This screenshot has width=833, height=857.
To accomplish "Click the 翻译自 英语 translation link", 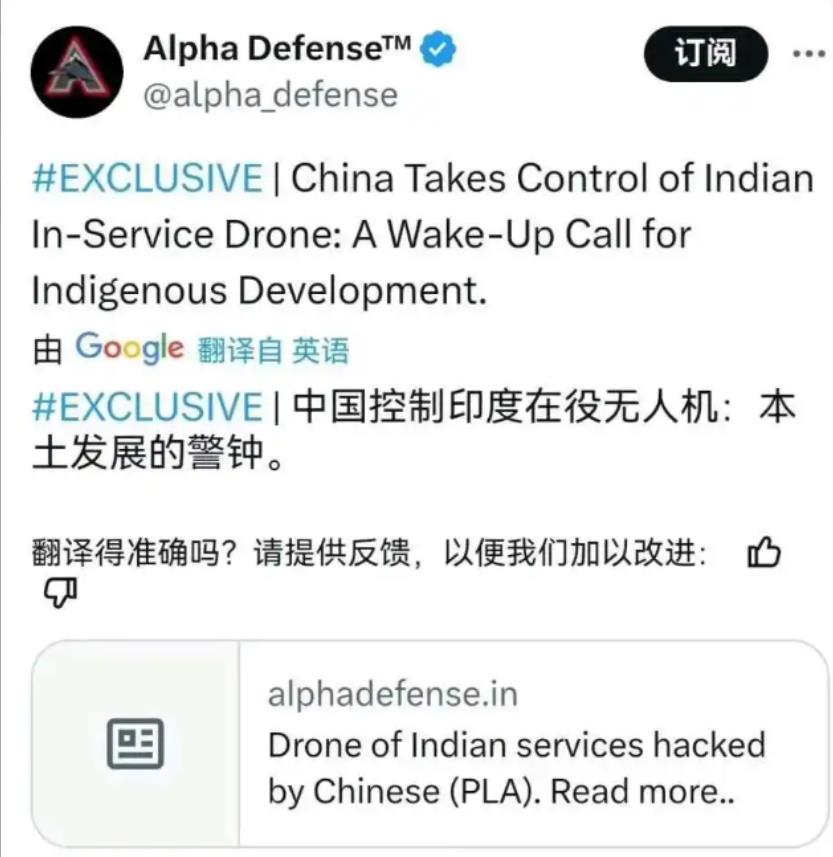I will click(x=273, y=350).
